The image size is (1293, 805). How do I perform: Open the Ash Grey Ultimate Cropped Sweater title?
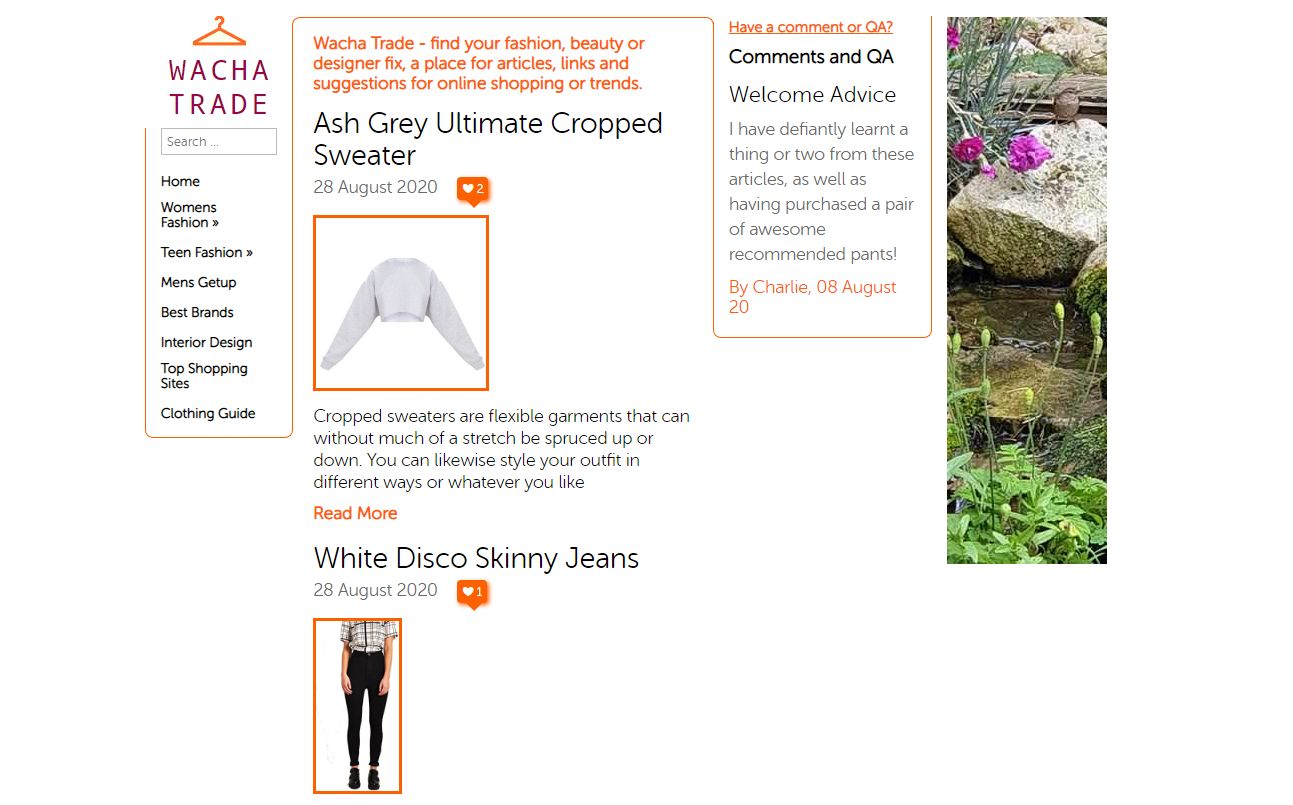488,139
